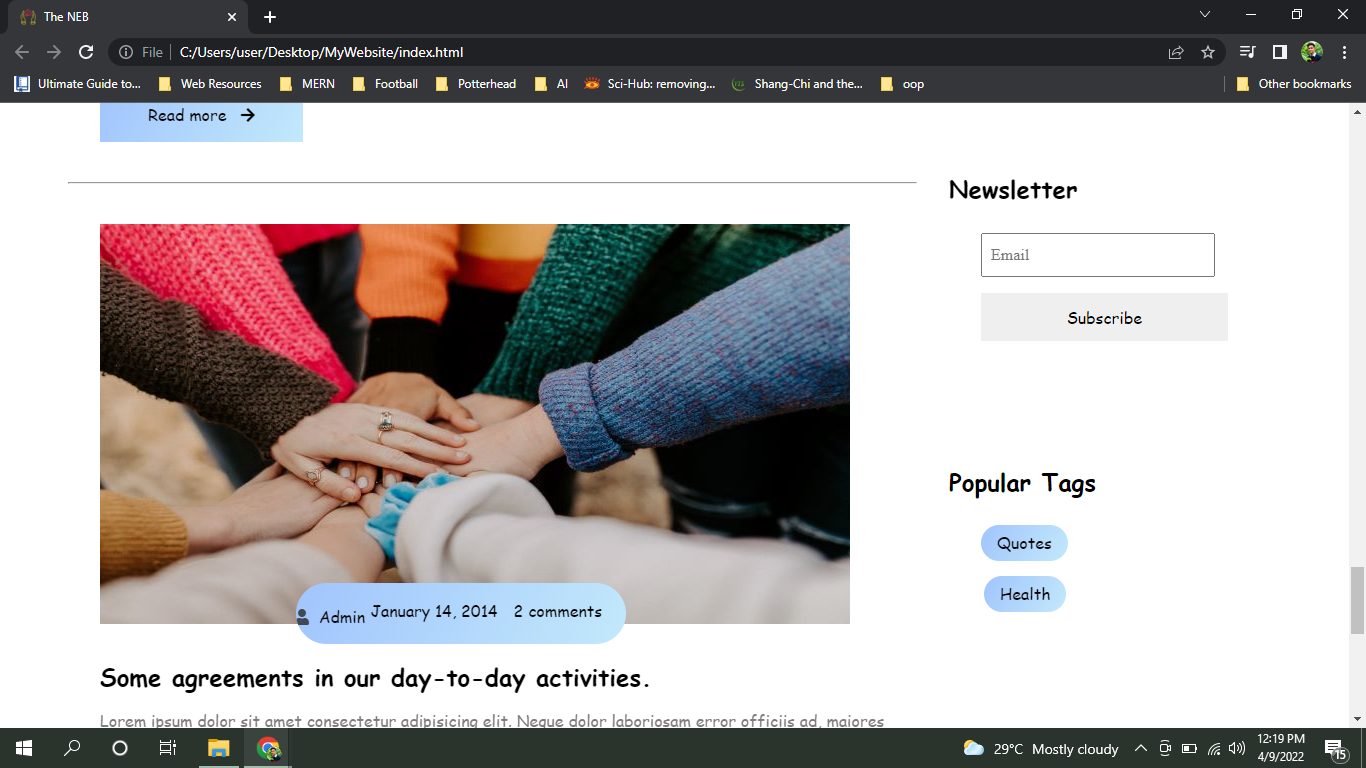Screen dimensions: 1366x768
Task: Click the Read more button
Action: point(199,115)
